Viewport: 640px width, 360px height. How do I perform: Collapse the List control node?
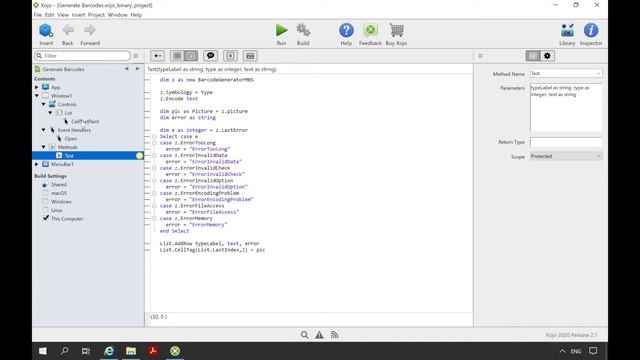(x=51, y=113)
